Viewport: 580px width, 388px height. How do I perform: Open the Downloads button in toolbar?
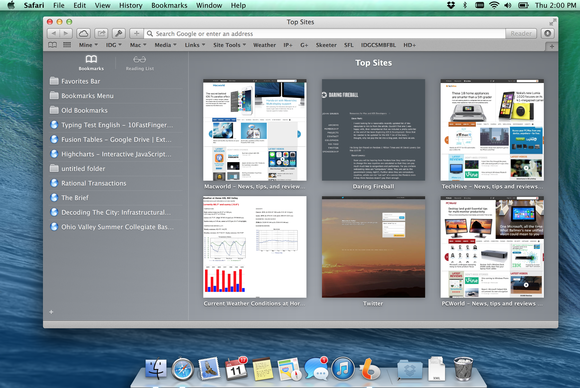click(548, 34)
